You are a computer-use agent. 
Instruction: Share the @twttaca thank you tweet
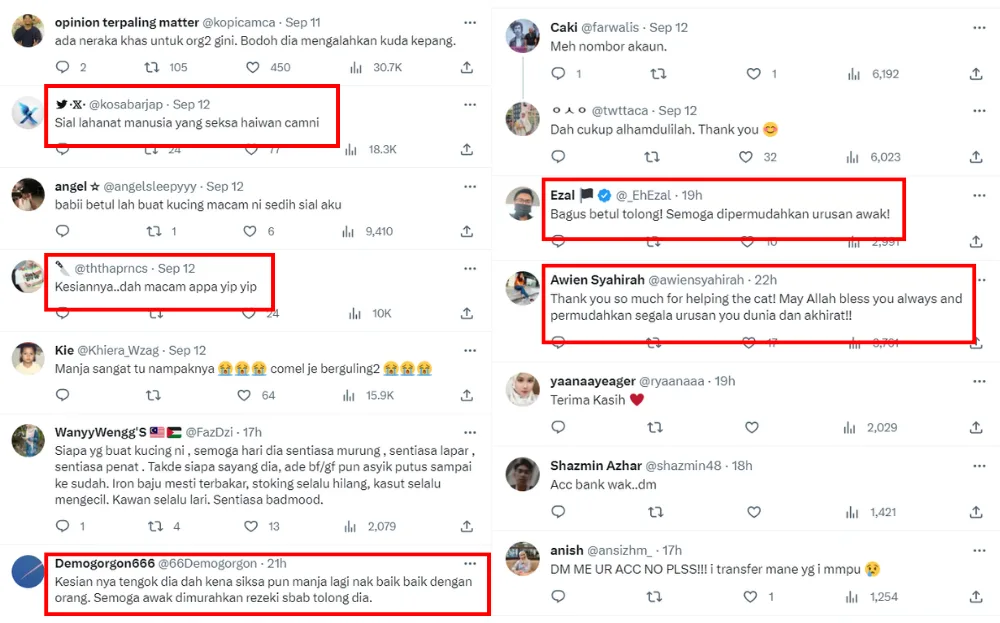pyautogui.click(x=976, y=157)
